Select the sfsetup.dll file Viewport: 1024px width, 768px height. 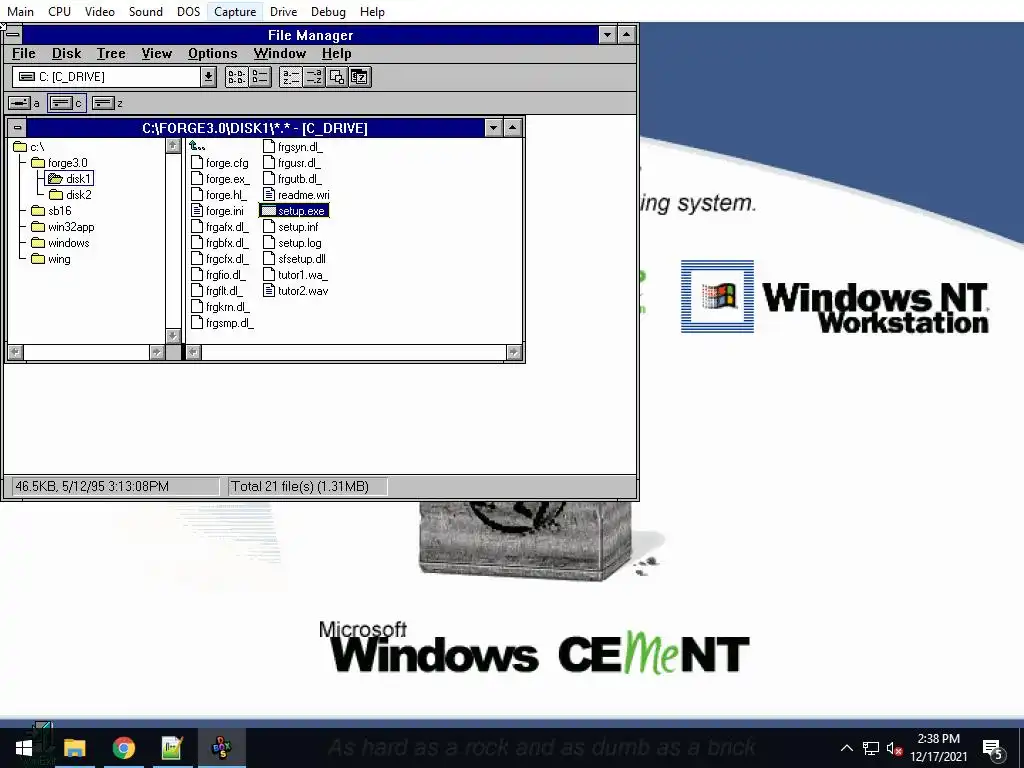[295, 259]
